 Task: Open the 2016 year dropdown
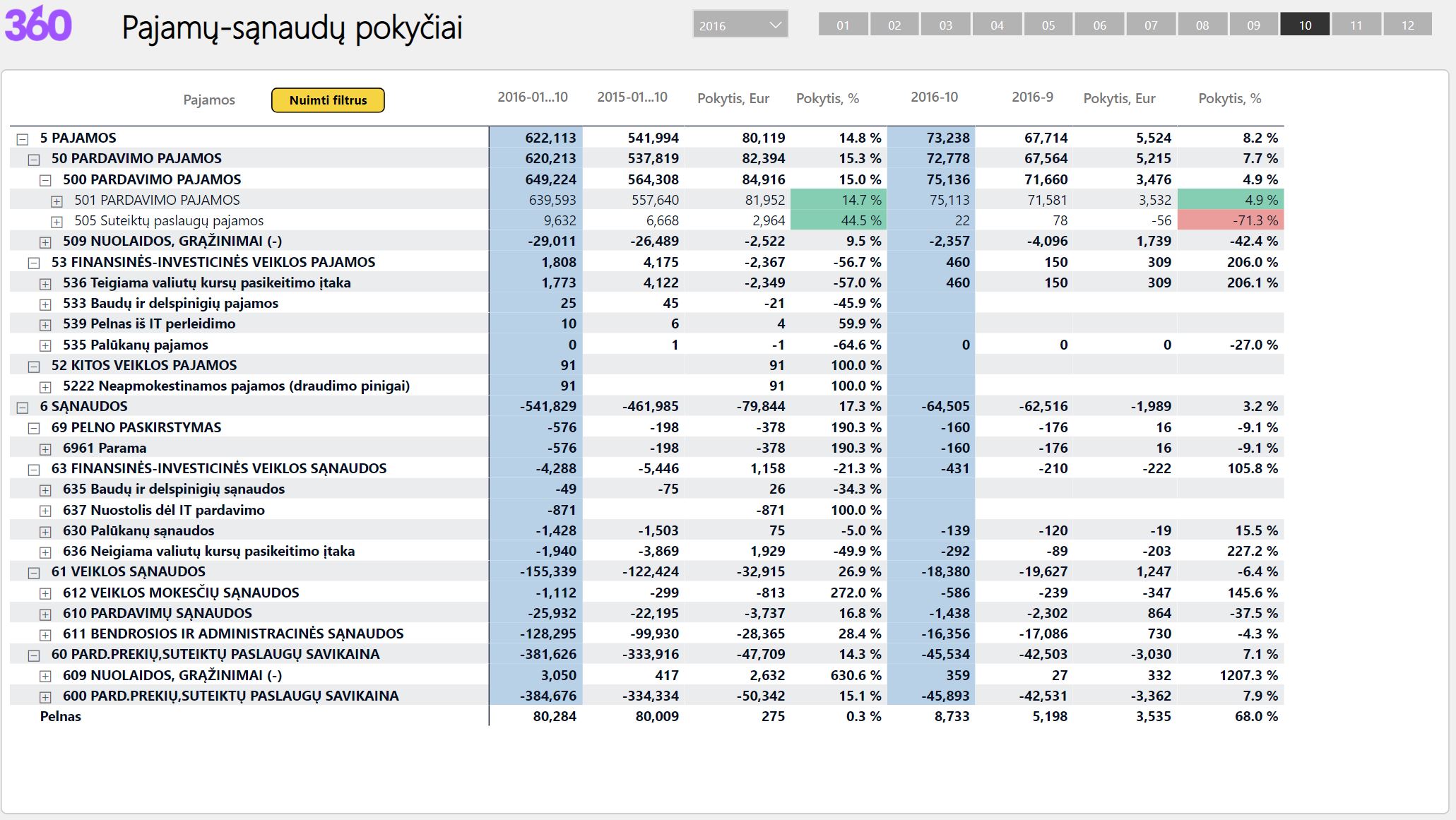click(740, 25)
